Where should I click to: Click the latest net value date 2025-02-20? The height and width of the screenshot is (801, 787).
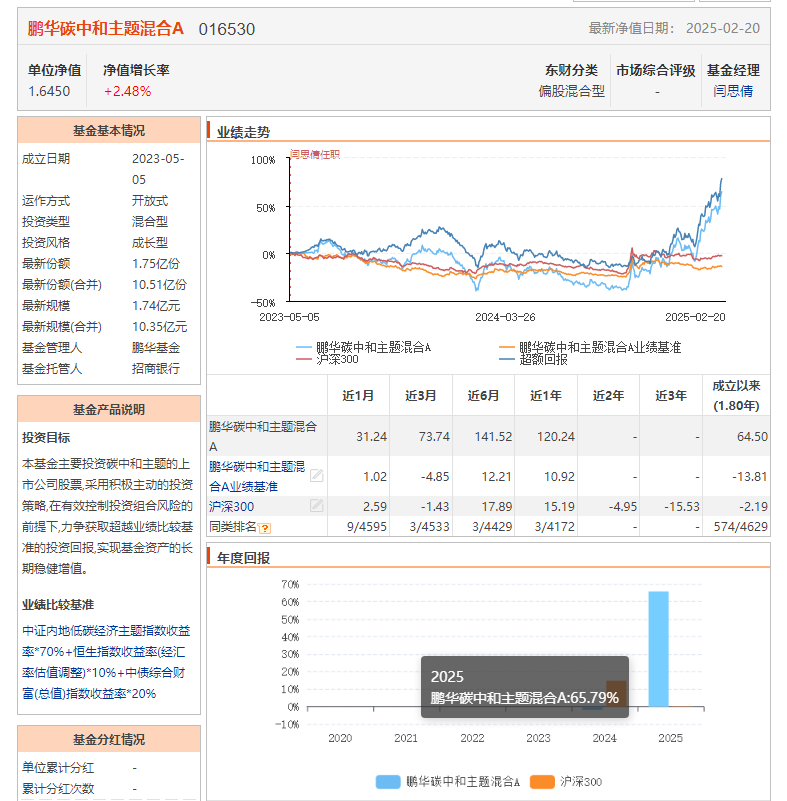pos(723,29)
